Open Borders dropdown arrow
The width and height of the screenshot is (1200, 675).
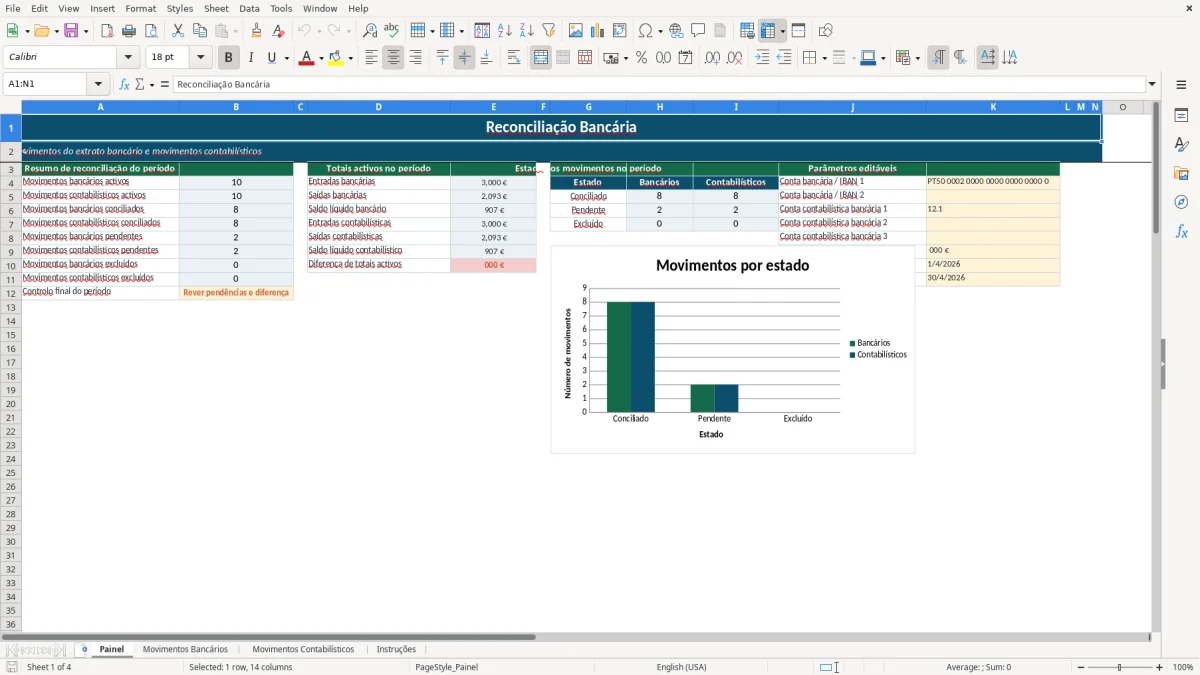(823, 58)
